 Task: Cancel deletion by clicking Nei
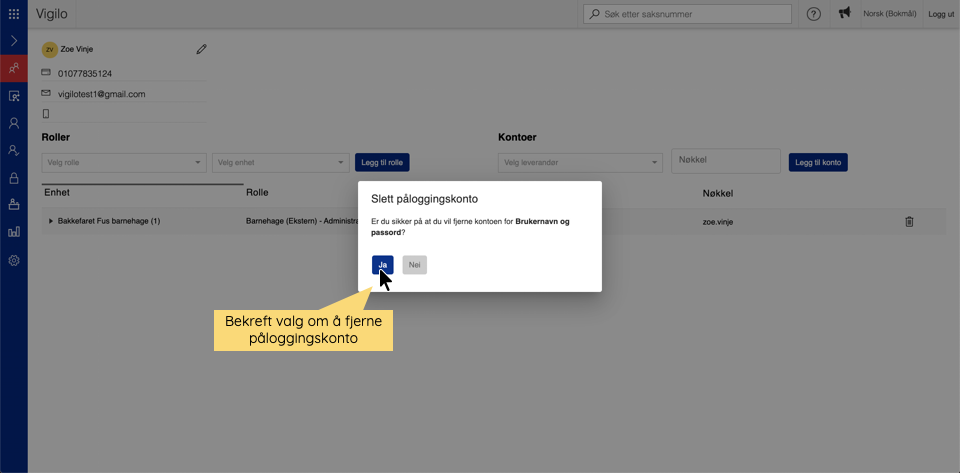coord(414,265)
